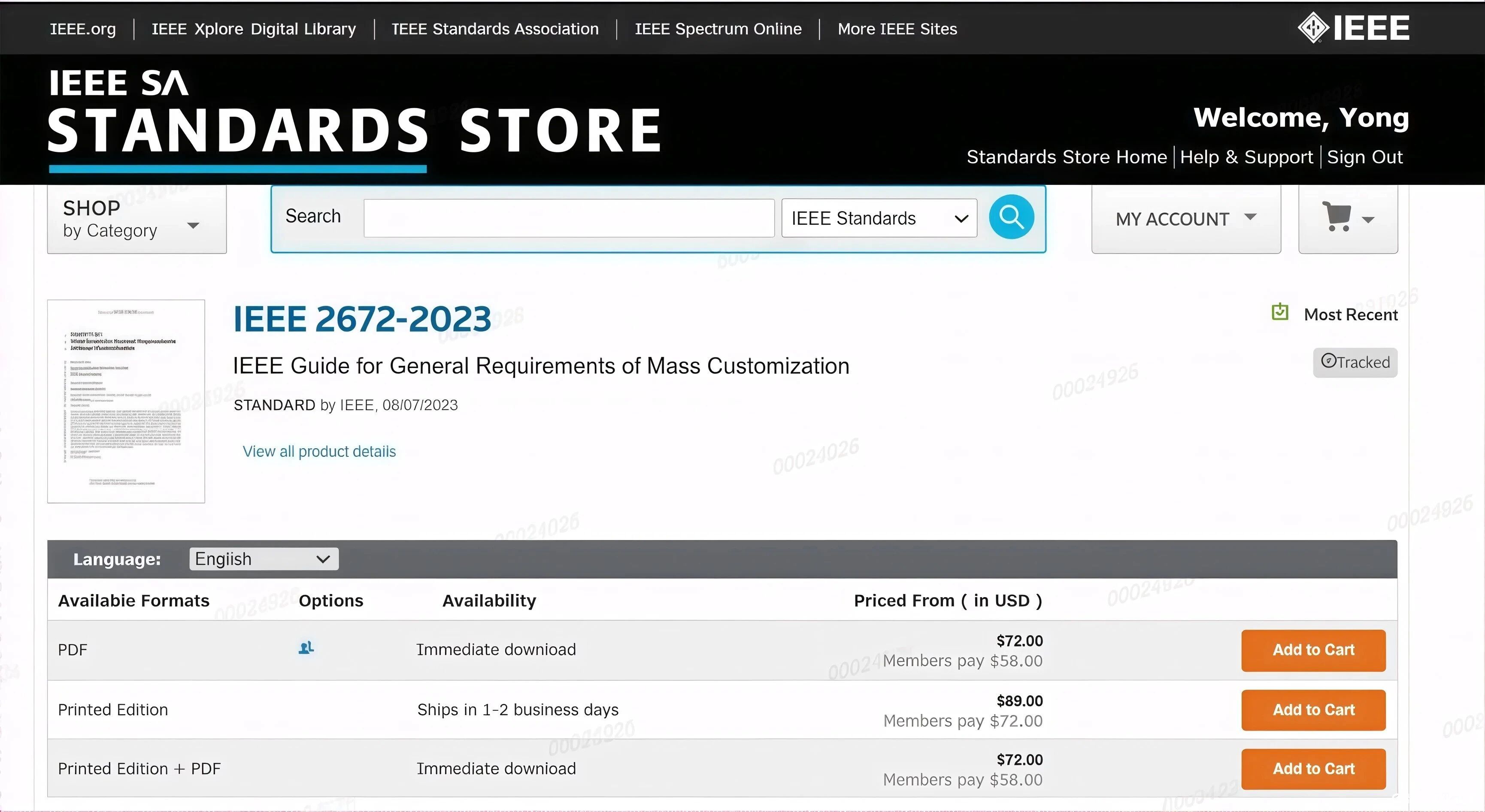This screenshot has height=812, width=1485.
Task: Click the Sign Out link
Action: point(1364,157)
